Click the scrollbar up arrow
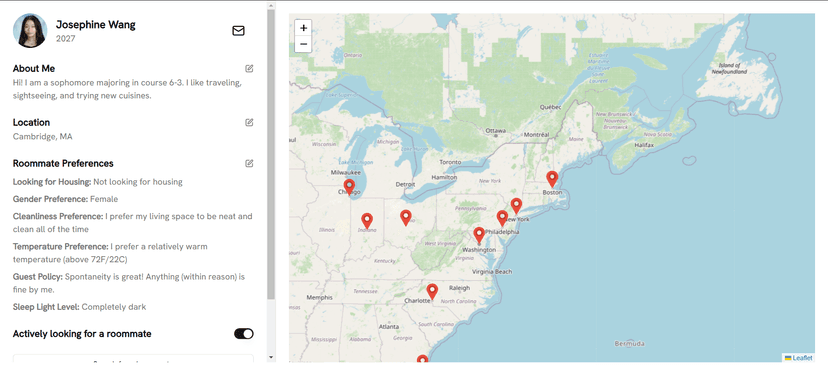828x374 pixels. click(271, 6)
